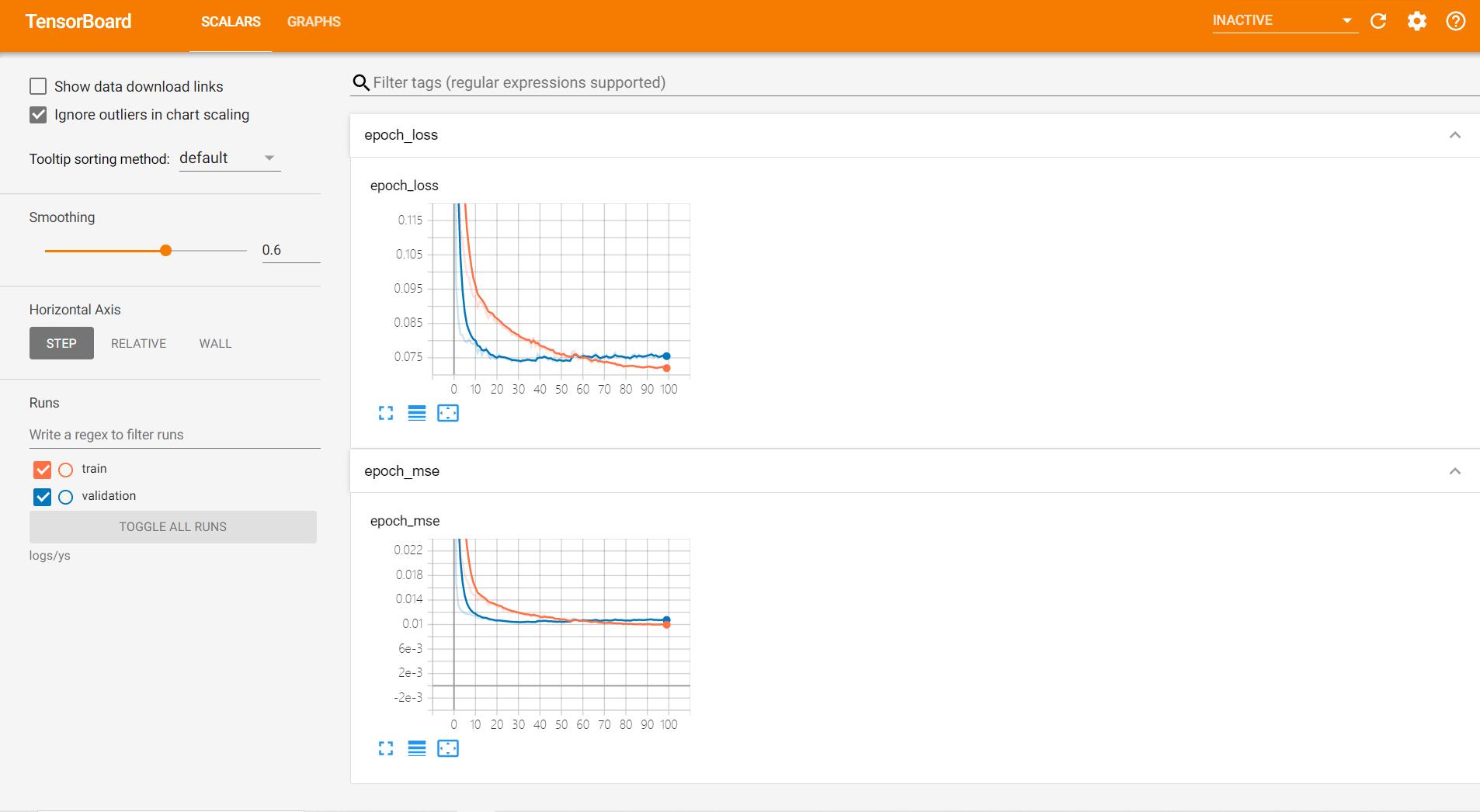Toggle y-axis log scale for epoch_mse
Screen dimensions: 1480x812
pyautogui.click(x=417, y=748)
